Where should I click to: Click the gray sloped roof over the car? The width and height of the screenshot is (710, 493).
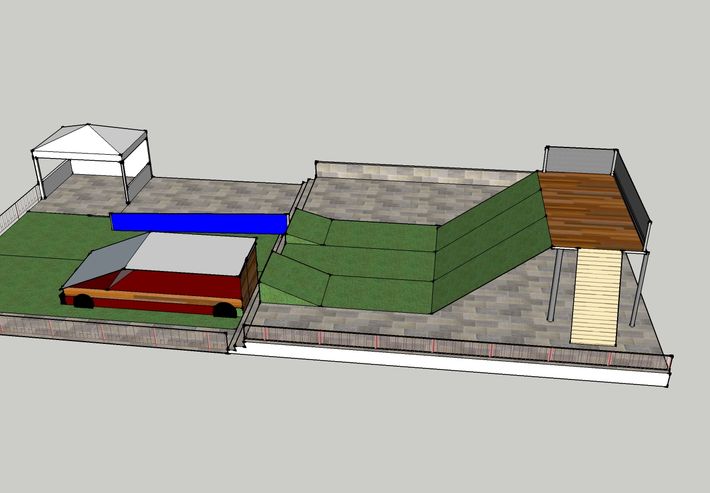tap(190, 253)
